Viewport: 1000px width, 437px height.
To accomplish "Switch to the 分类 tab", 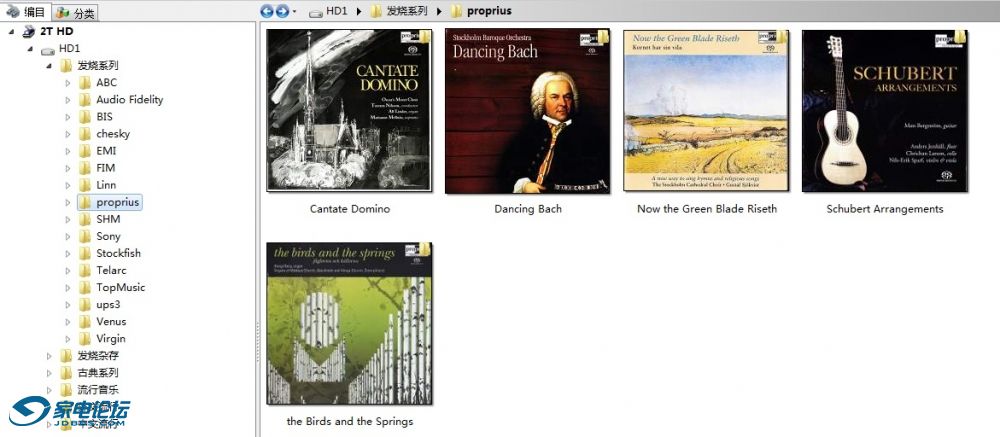I will pyautogui.click(x=75, y=12).
